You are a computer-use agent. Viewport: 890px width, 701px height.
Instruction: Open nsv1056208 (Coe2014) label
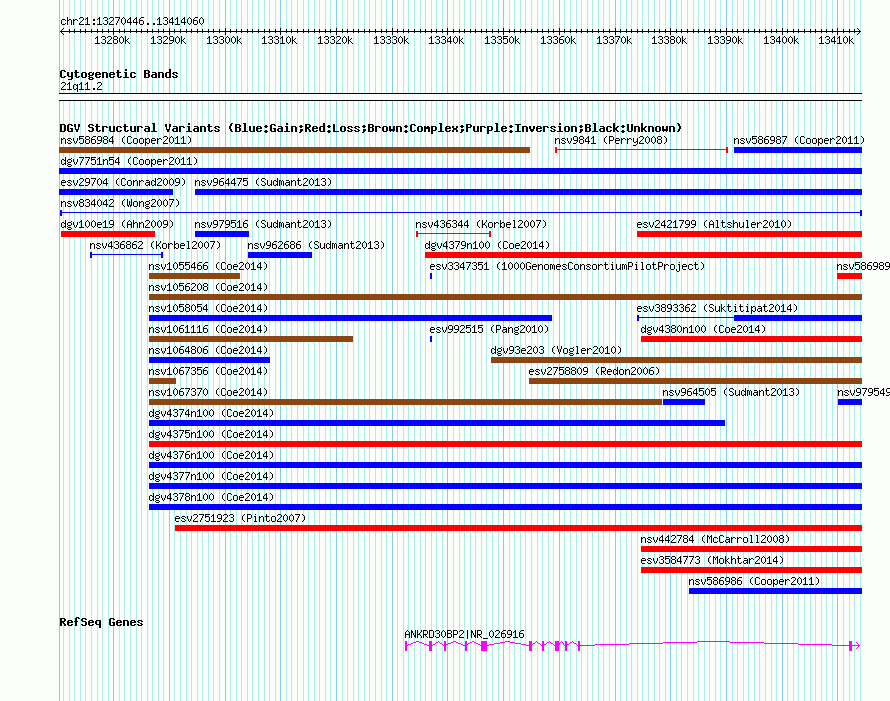(208, 287)
